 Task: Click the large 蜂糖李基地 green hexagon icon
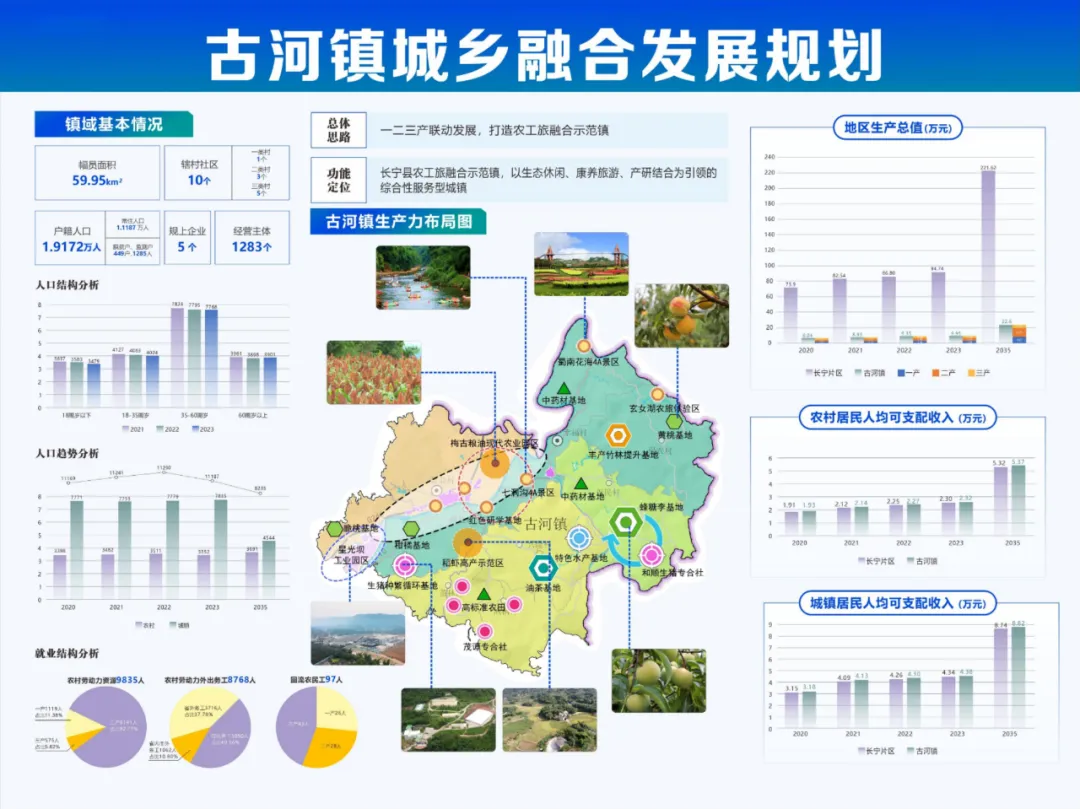pyautogui.click(x=626, y=523)
